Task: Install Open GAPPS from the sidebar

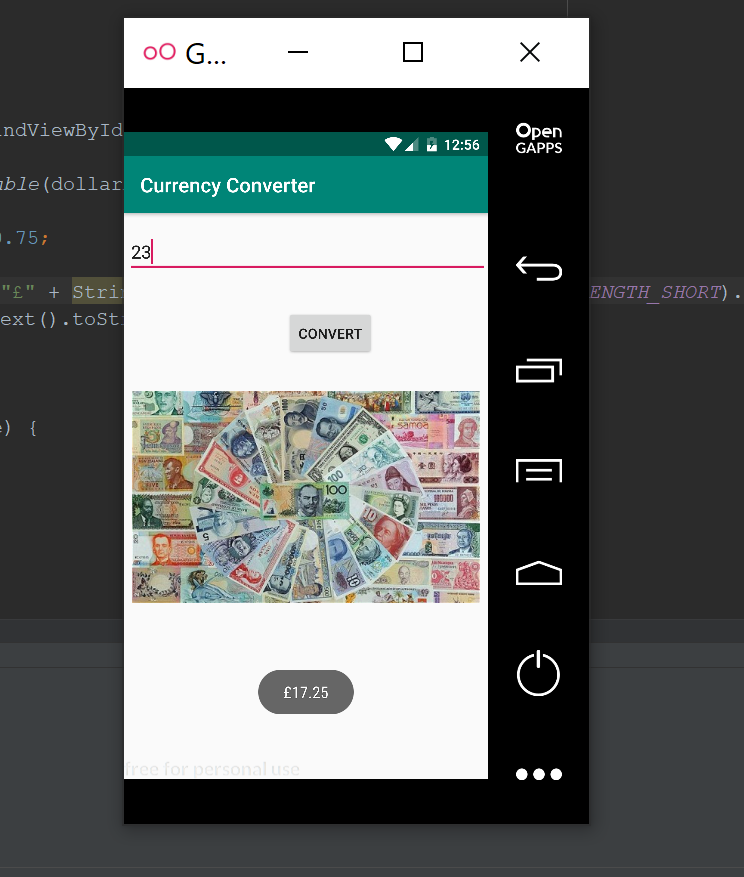Action: pos(538,139)
